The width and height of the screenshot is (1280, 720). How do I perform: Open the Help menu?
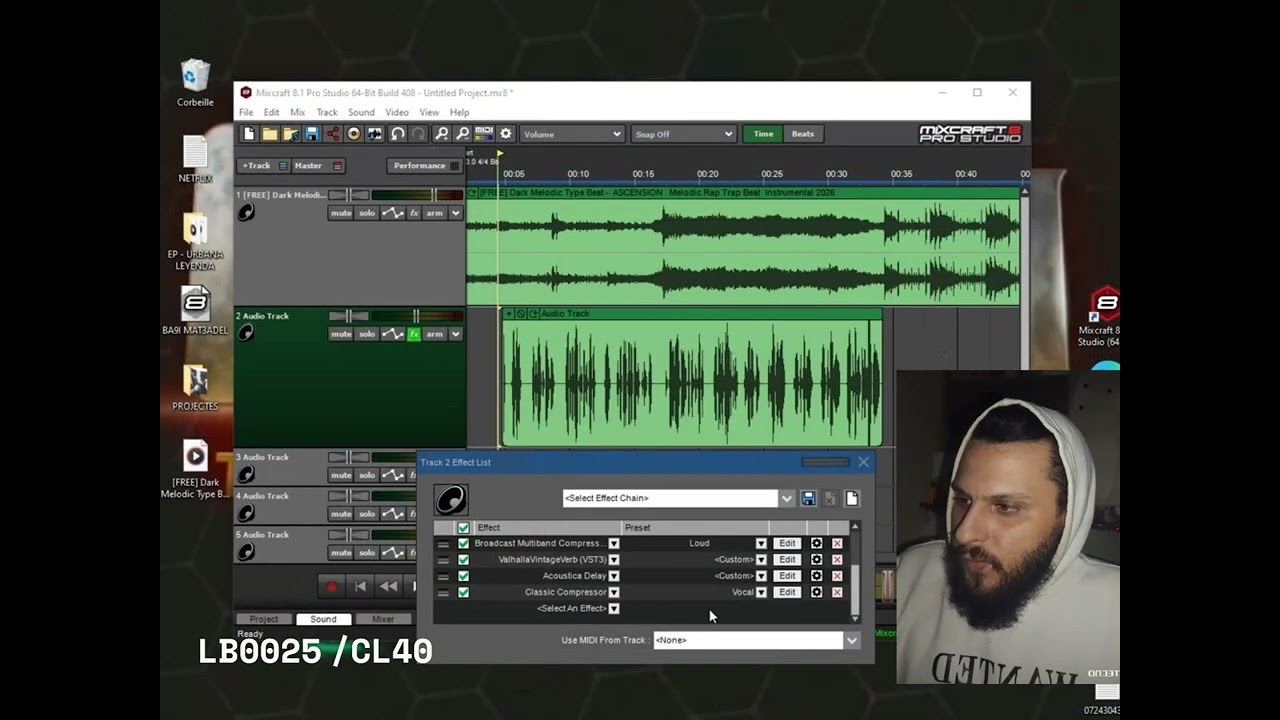(x=460, y=113)
